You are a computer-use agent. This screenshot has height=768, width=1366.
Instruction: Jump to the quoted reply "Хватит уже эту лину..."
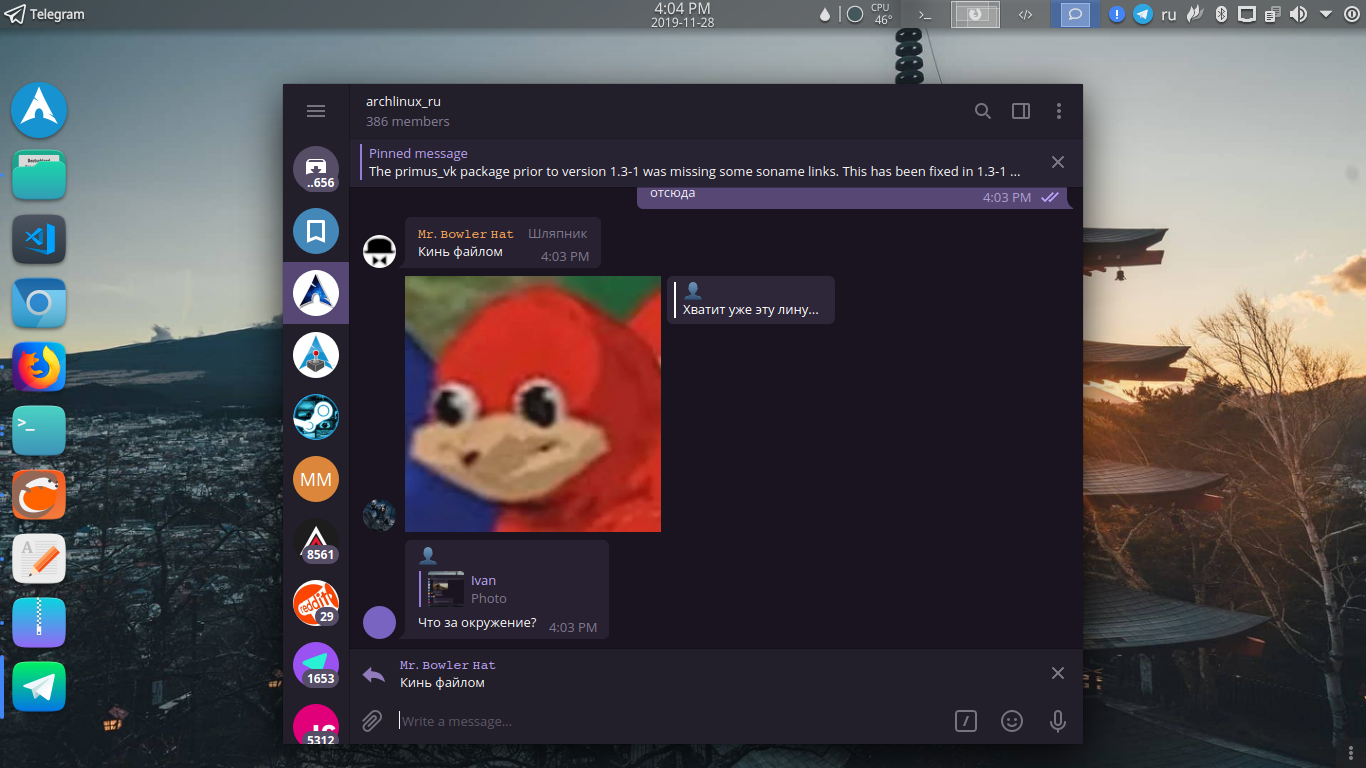click(751, 300)
